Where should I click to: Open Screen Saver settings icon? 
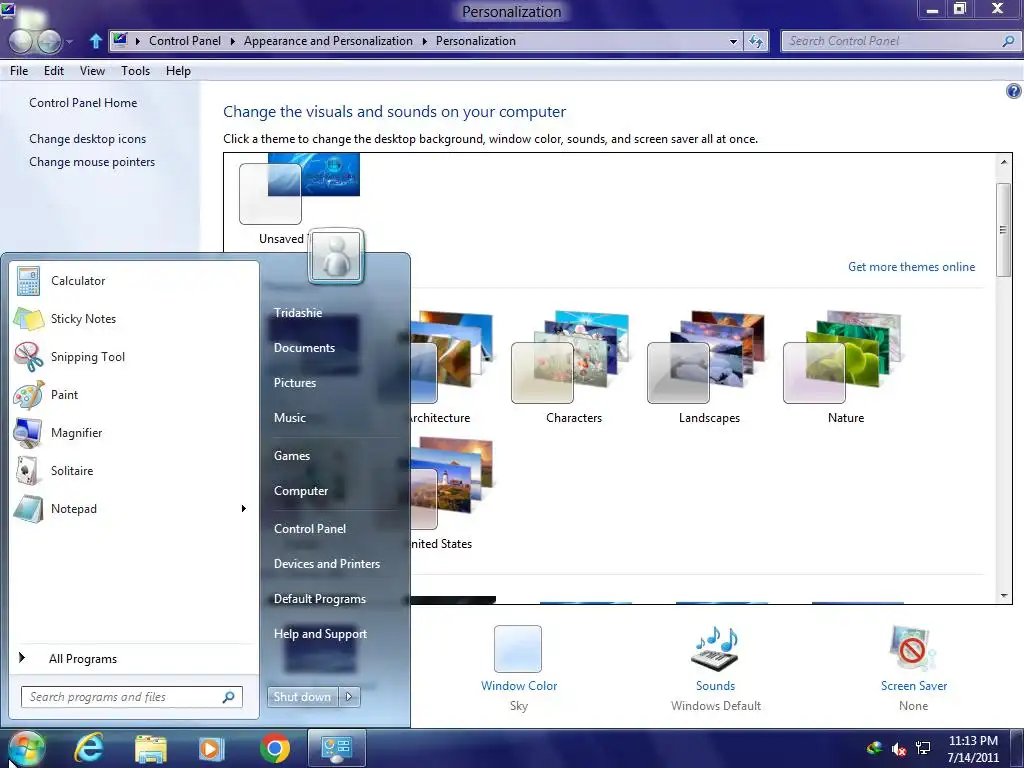[x=913, y=648]
